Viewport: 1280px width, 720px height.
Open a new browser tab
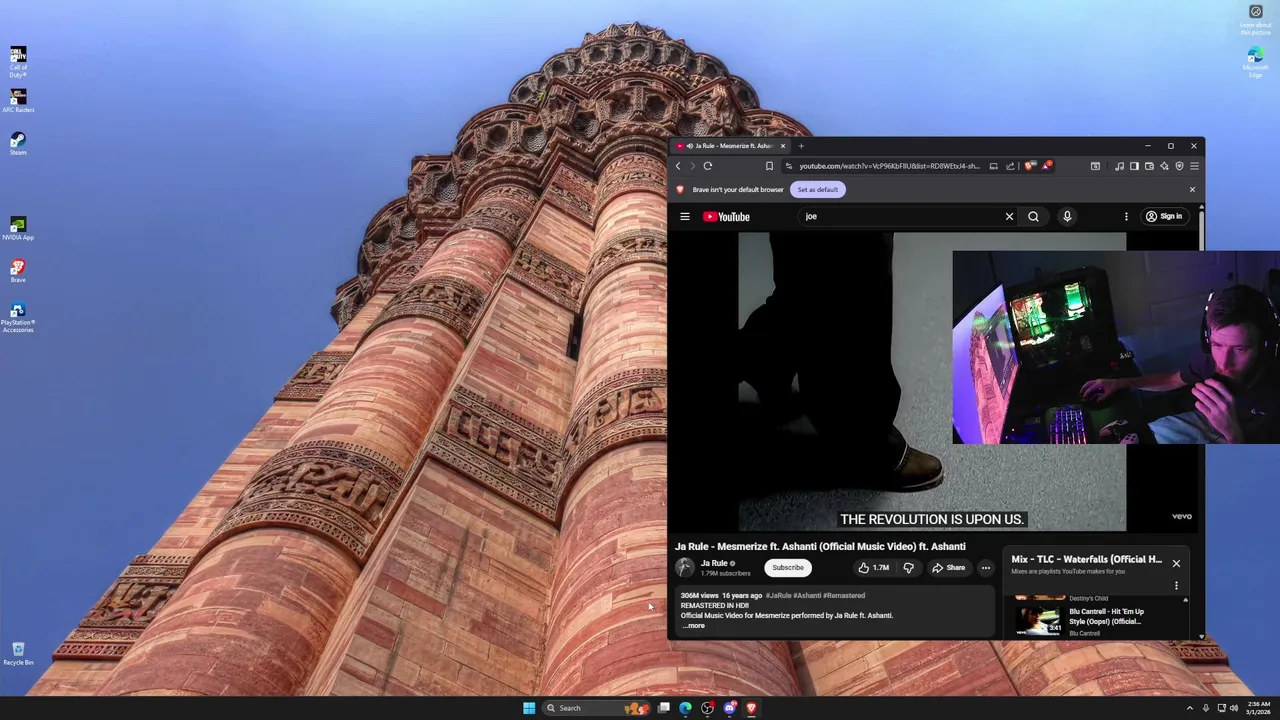click(801, 146)
